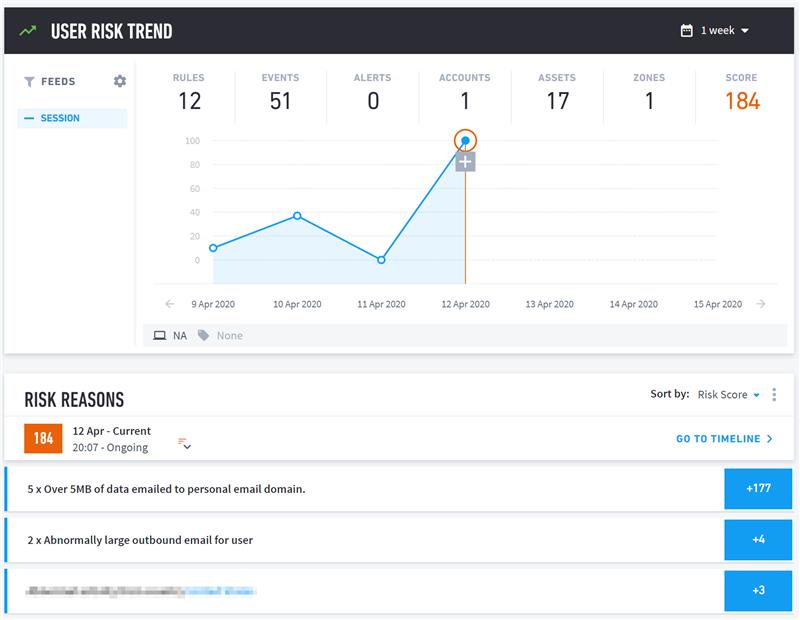The image size is (800, 620).
Task: Click the Feeds filter funnel icon
Action: click(29, 82)
